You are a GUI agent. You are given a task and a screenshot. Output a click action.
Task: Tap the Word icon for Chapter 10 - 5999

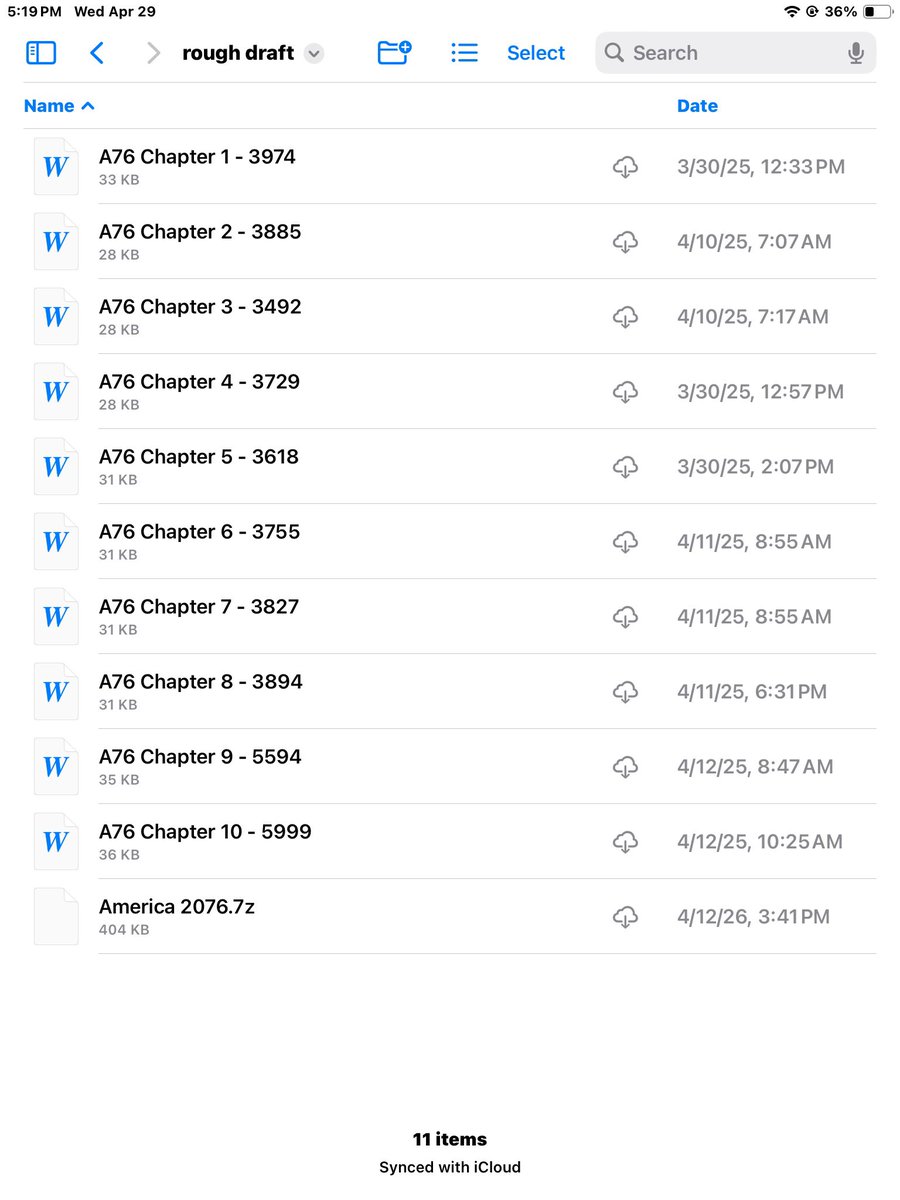[x=55, y=841]
